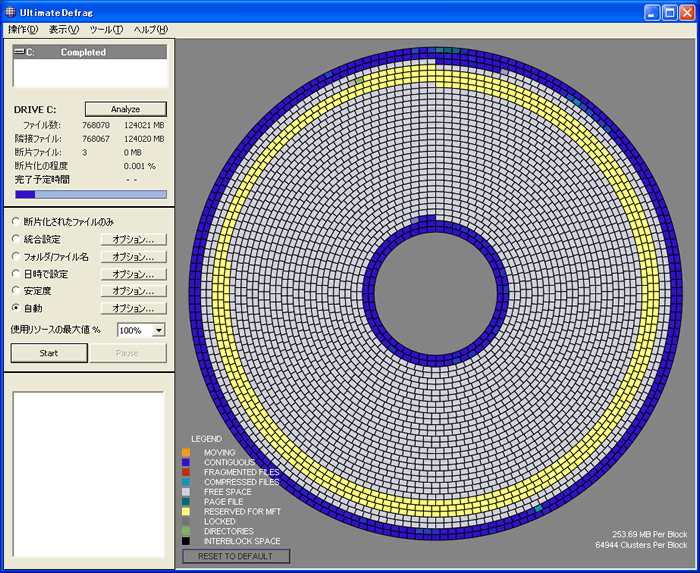Open オプション for フォルダ/ファイル名
Viewport: 700px width, 573px height.
133,257
